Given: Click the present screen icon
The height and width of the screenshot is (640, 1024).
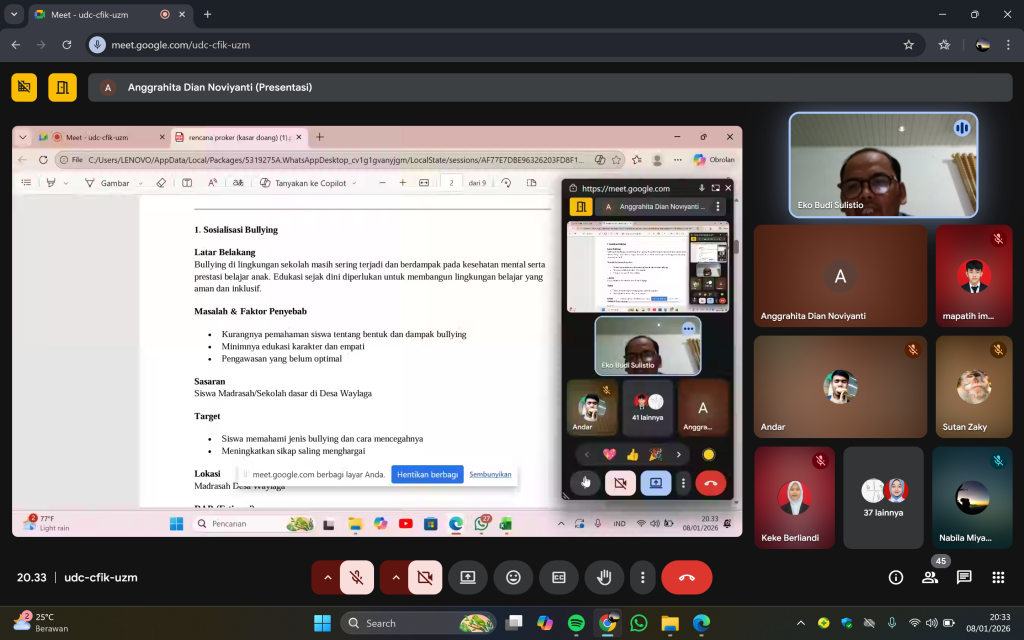Looking at the screenshot, I should tap(467, 578).
